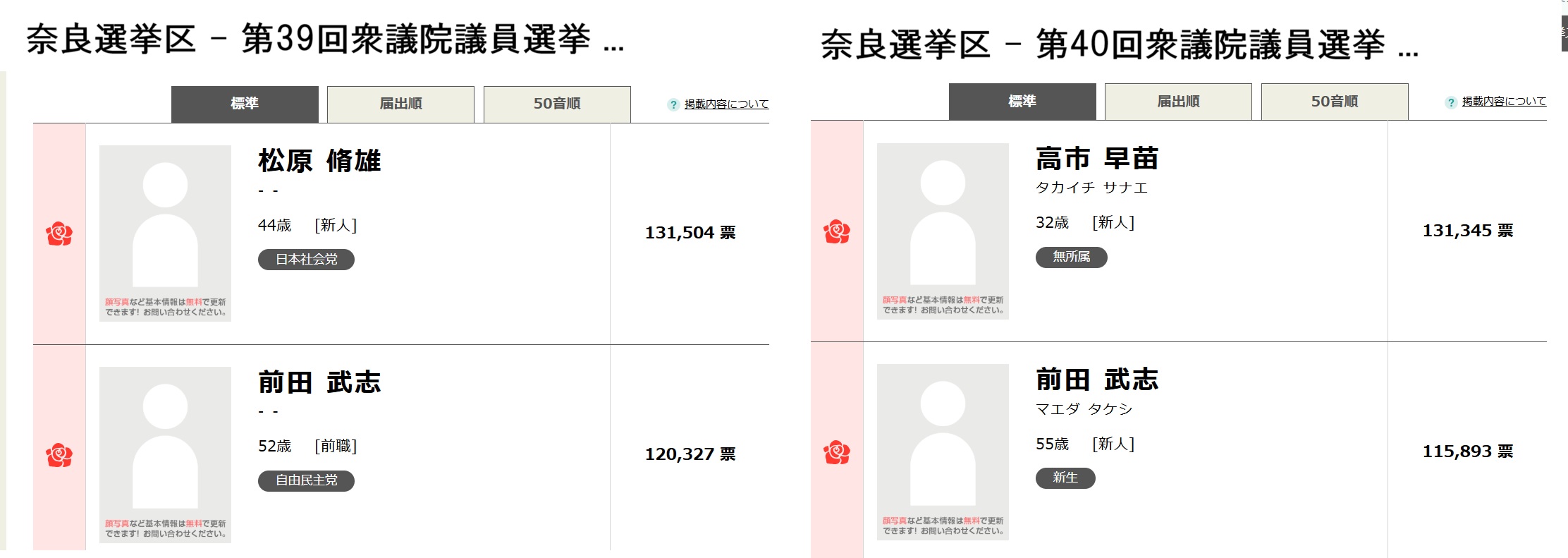Click the question mark help icon in 第39回 panel
Screen dimensions: 1568x558
tap(673, 104)
